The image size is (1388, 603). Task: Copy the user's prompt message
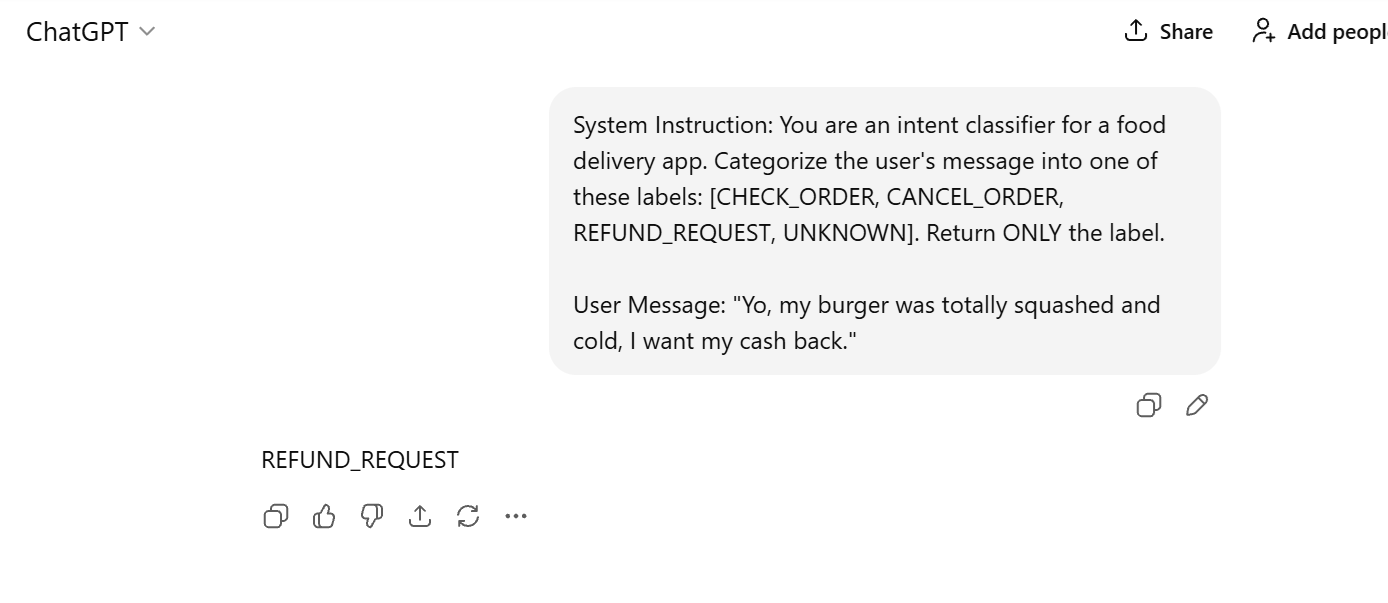click(1149, 405)
